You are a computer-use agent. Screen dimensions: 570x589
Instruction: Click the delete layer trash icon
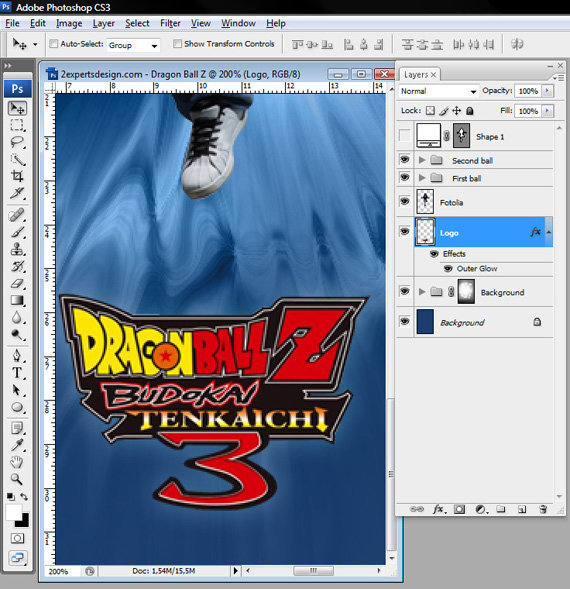tap(543, 509)
